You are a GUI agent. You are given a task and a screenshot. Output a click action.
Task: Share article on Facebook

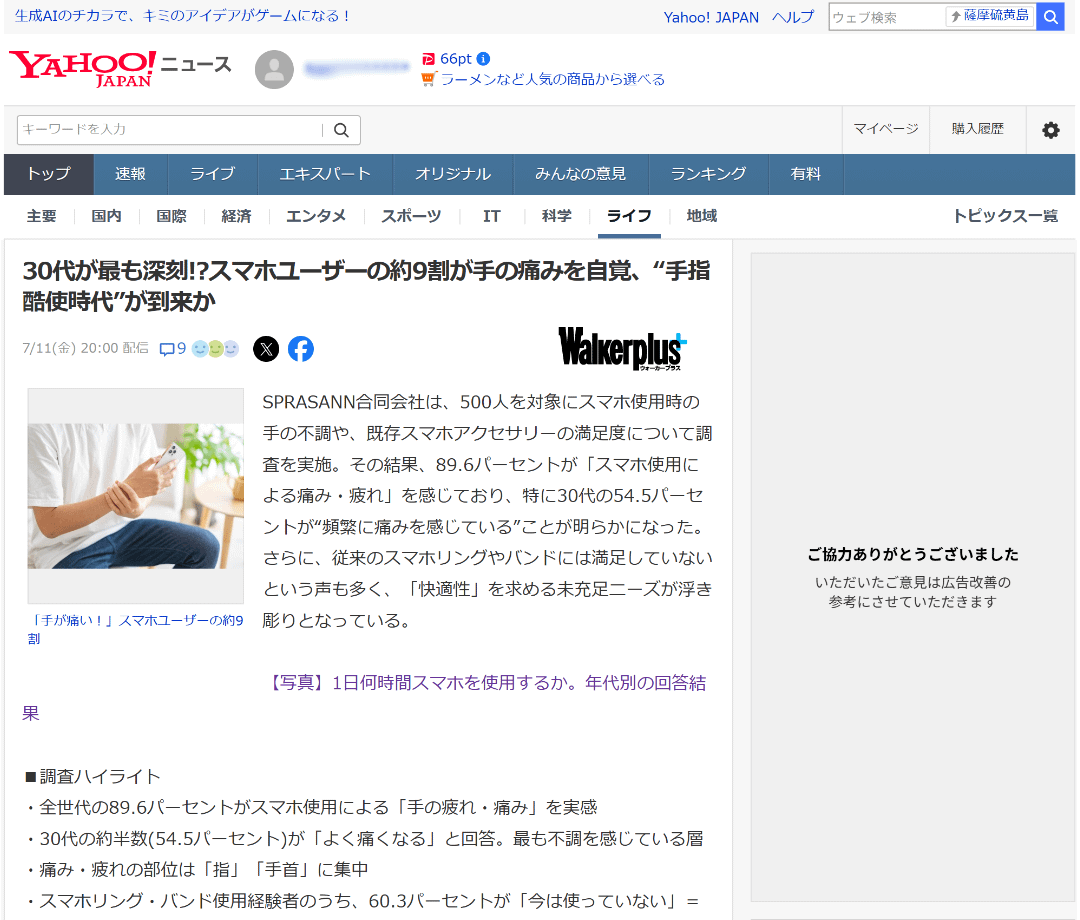tap(301, 349)
